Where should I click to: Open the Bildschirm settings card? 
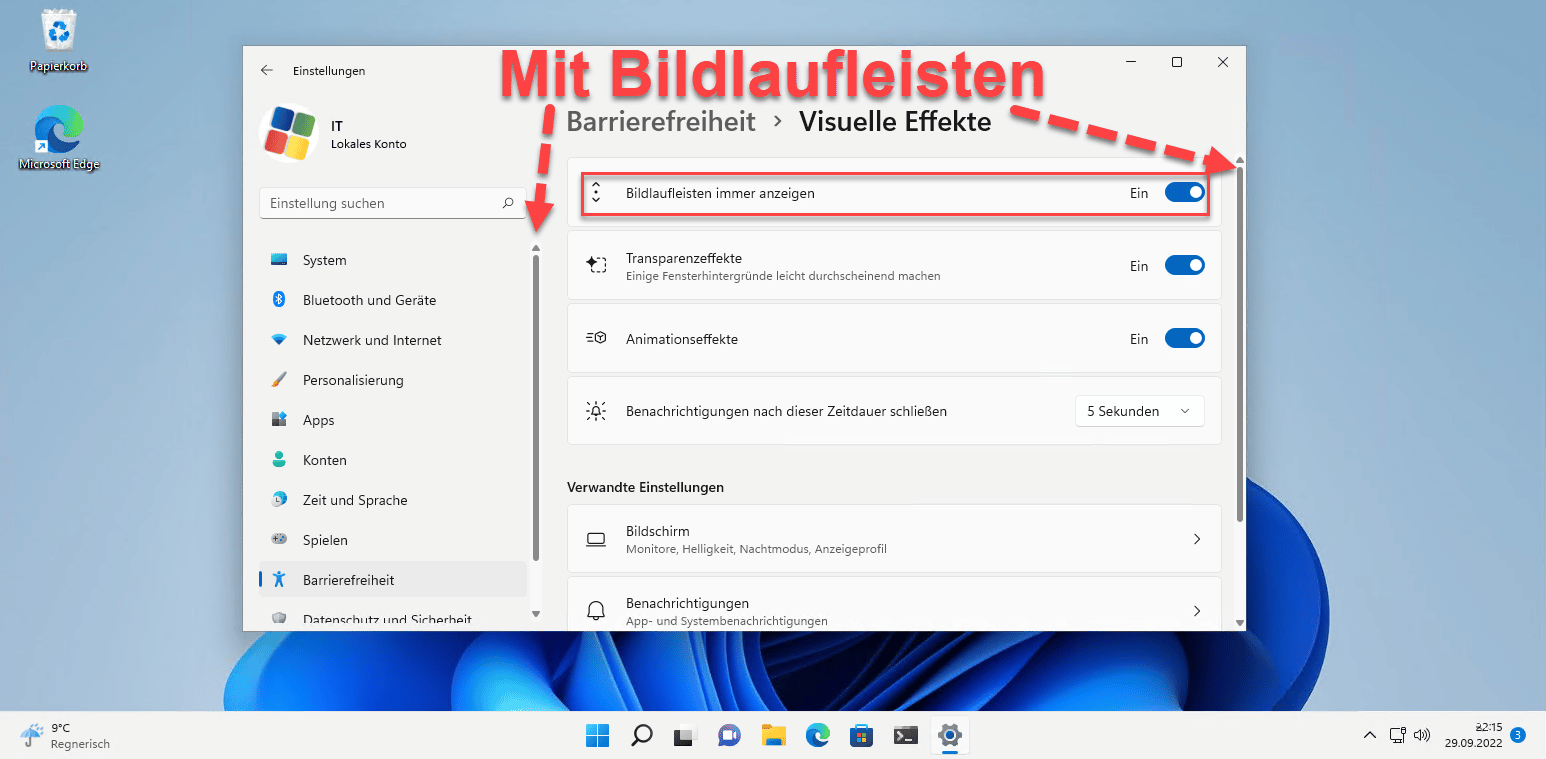point(894,539)
